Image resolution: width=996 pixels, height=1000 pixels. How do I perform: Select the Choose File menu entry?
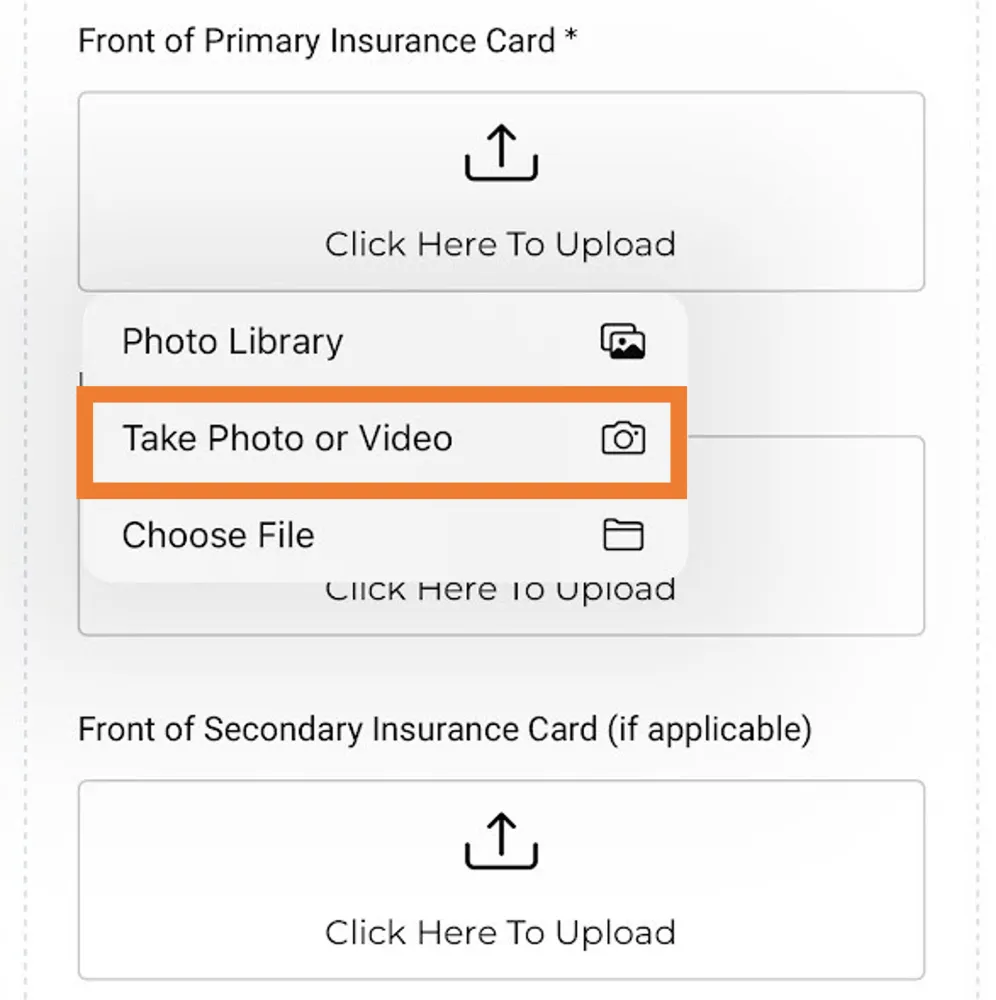pyautogui.click(x=385, y=536)
